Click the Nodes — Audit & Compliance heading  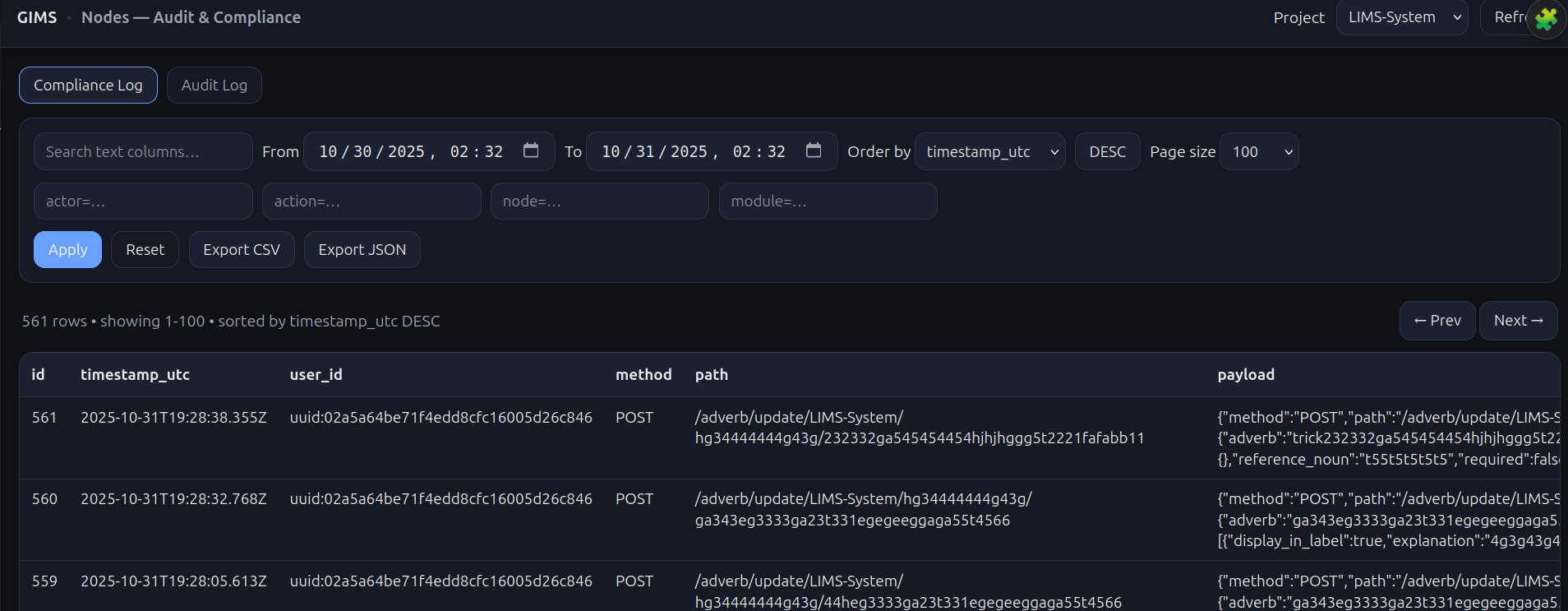(191, 17)
